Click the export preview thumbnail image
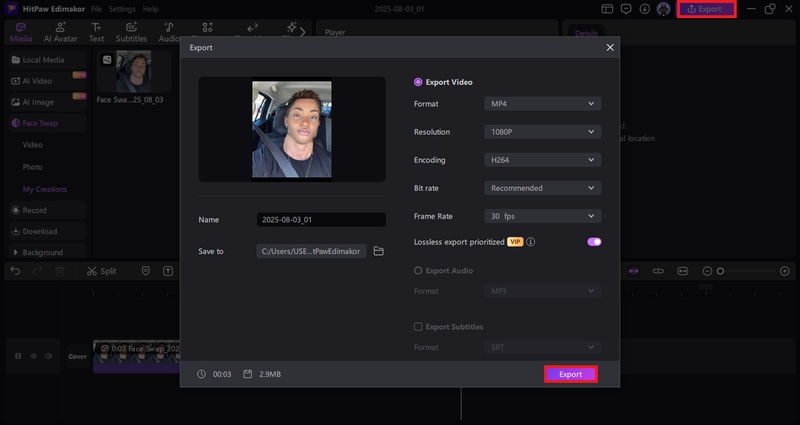Screen dimensions: 800x425 pyautogui.click(x=292, y=129)
